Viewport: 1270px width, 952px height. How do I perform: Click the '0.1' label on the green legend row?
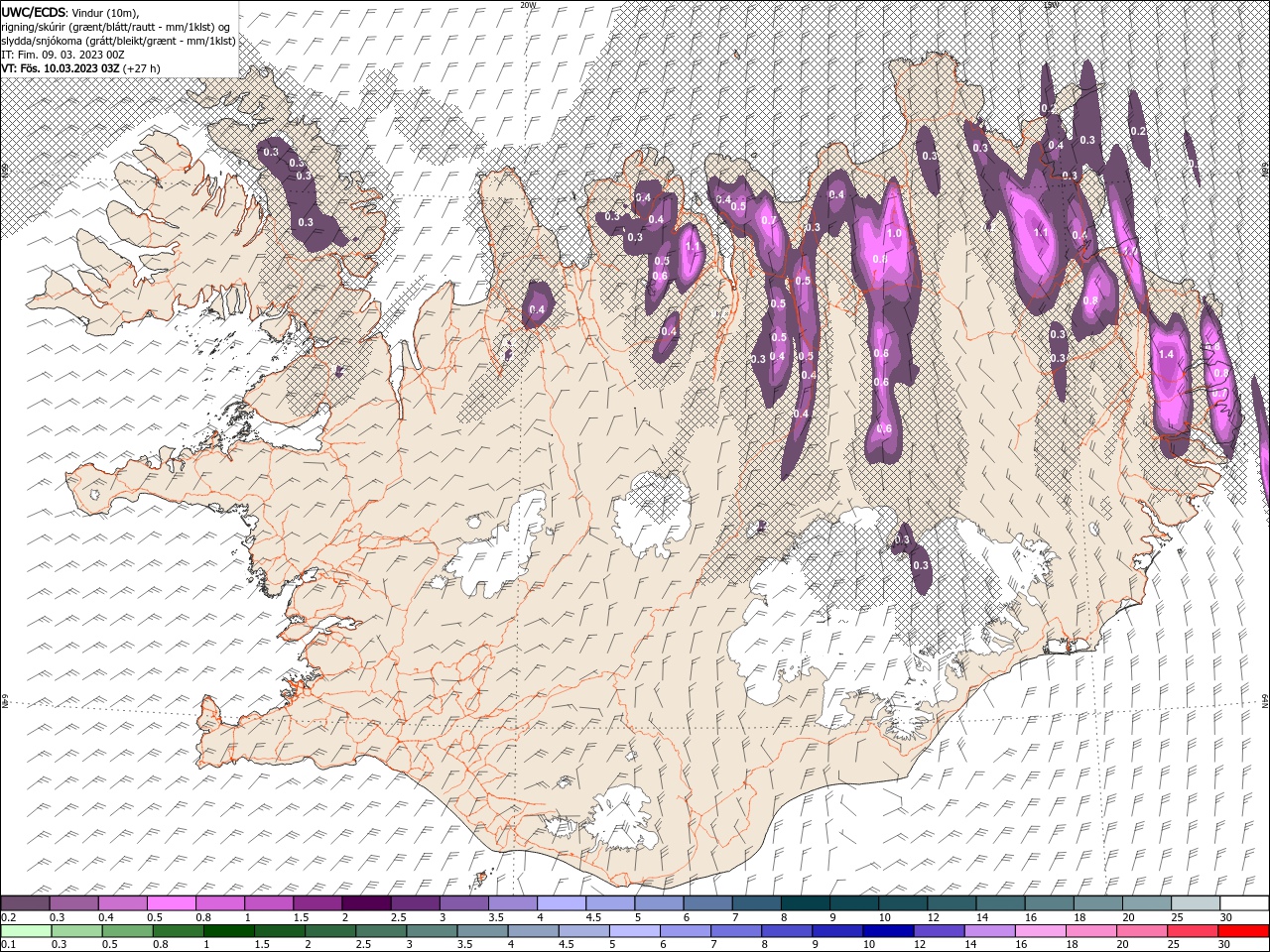point(7,945)
